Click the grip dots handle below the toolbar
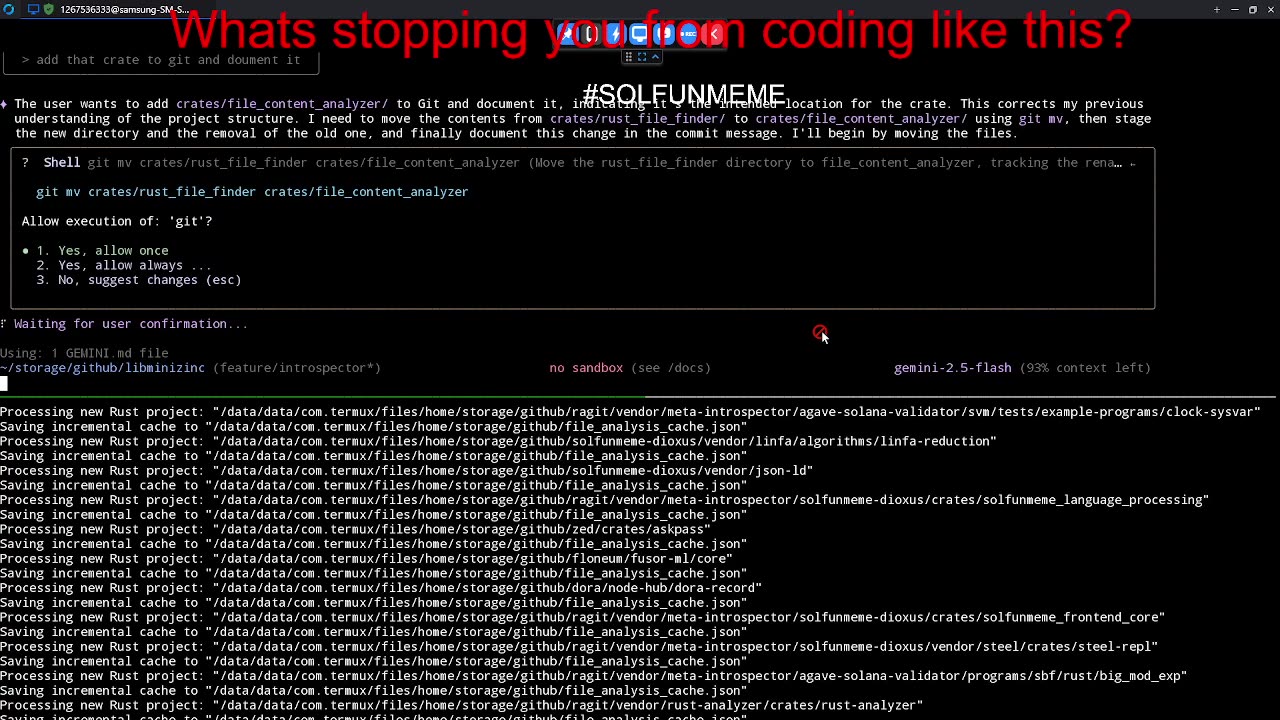 629,57
